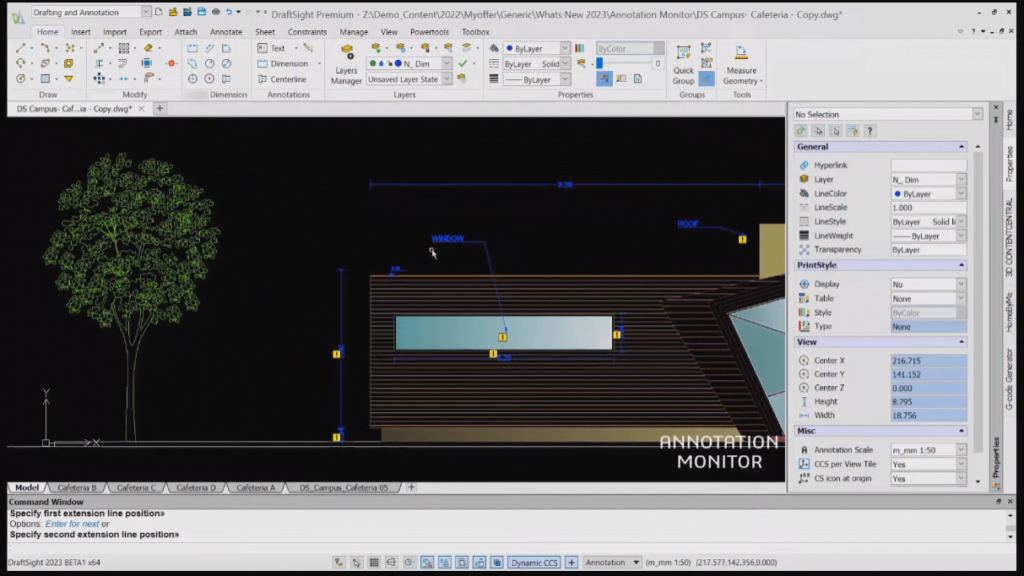Open the Cafeteria B model tab

coord(80,488)
